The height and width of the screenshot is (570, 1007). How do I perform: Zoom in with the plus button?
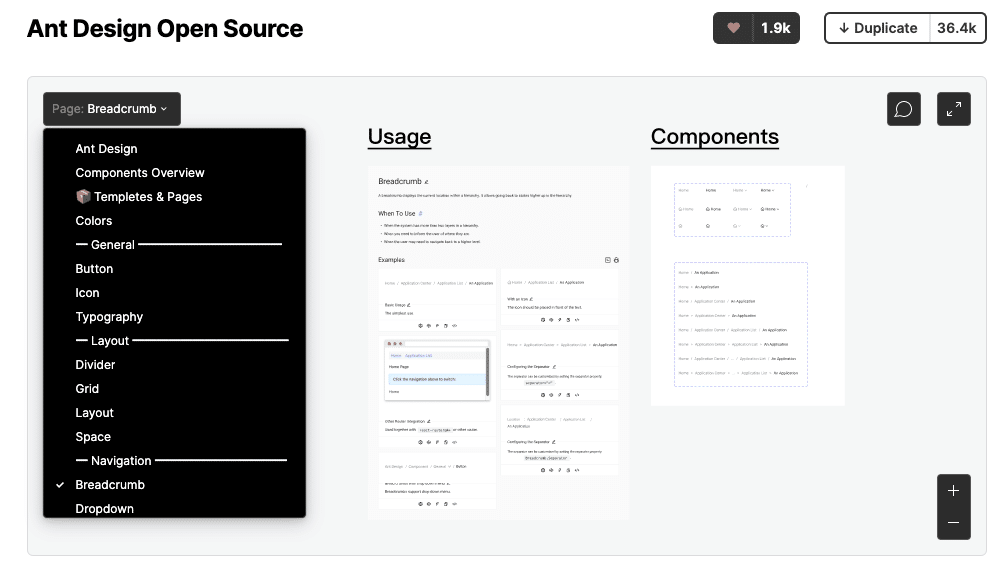[954, 491]
